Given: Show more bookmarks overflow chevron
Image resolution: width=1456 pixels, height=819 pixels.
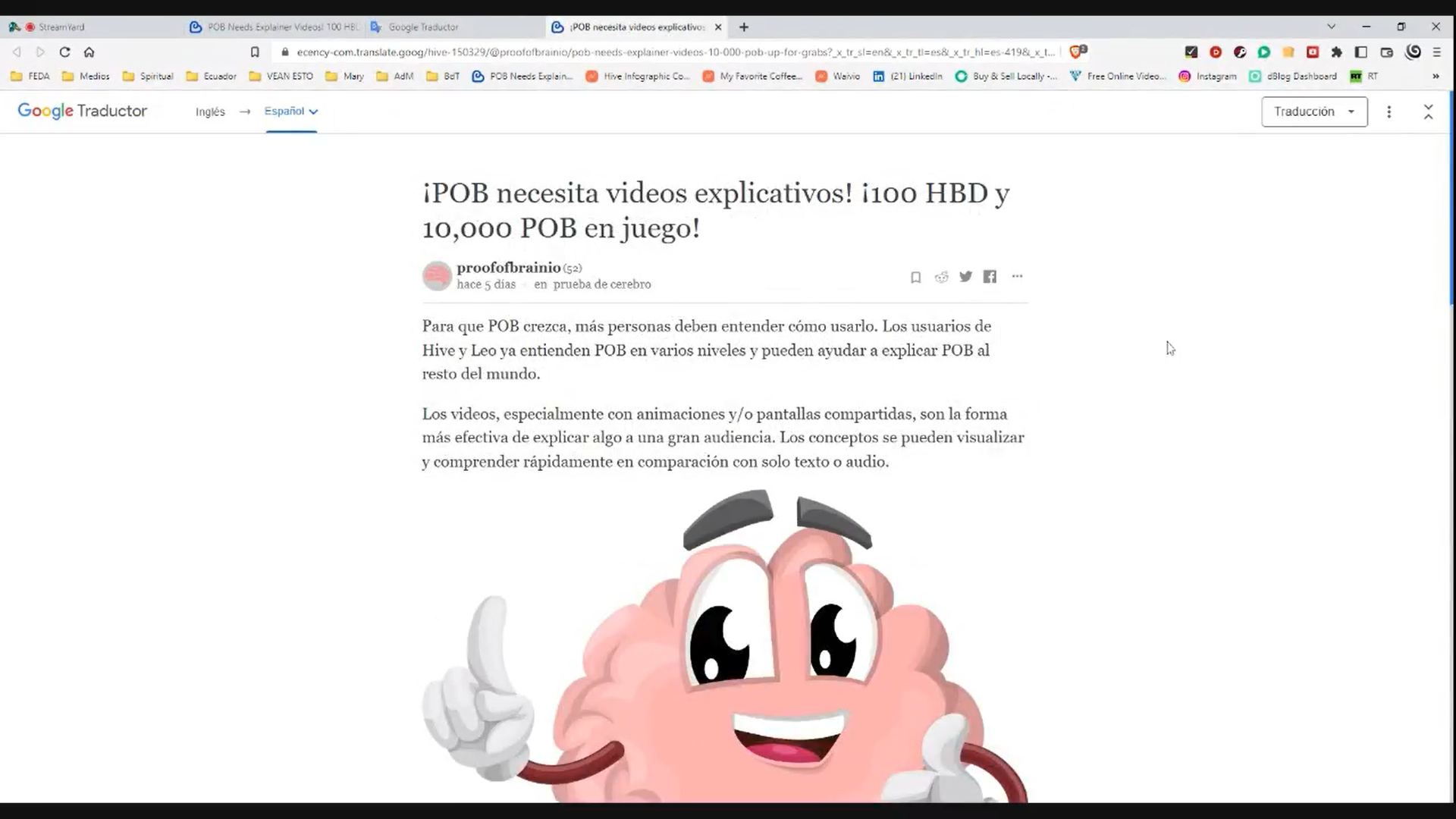Looking at the screenshot, I should pyautogui.click(x=1435, y=76).
